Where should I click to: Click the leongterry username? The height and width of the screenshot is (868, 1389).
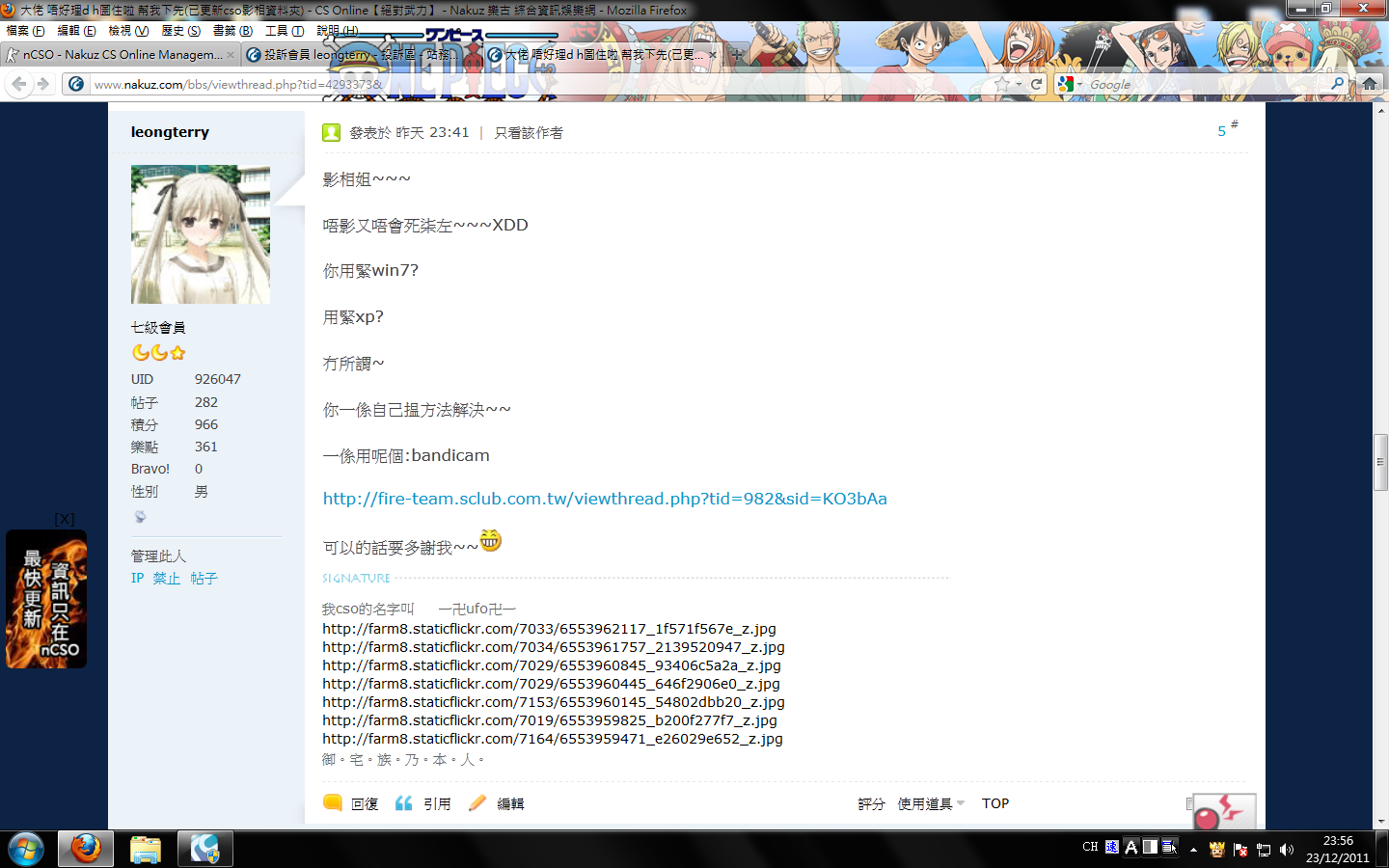click(x=170, y=132)
